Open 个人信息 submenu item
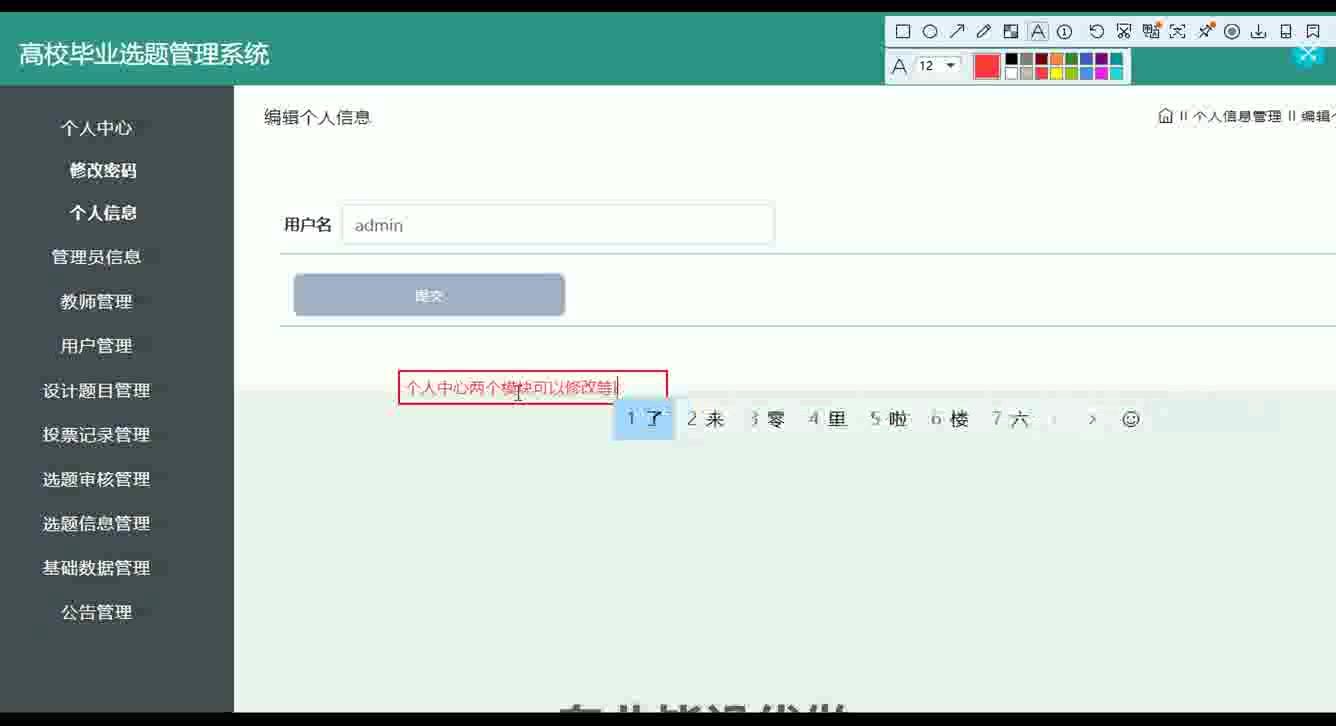This screenshot has height=726, width=1336. tap(103, 212)
